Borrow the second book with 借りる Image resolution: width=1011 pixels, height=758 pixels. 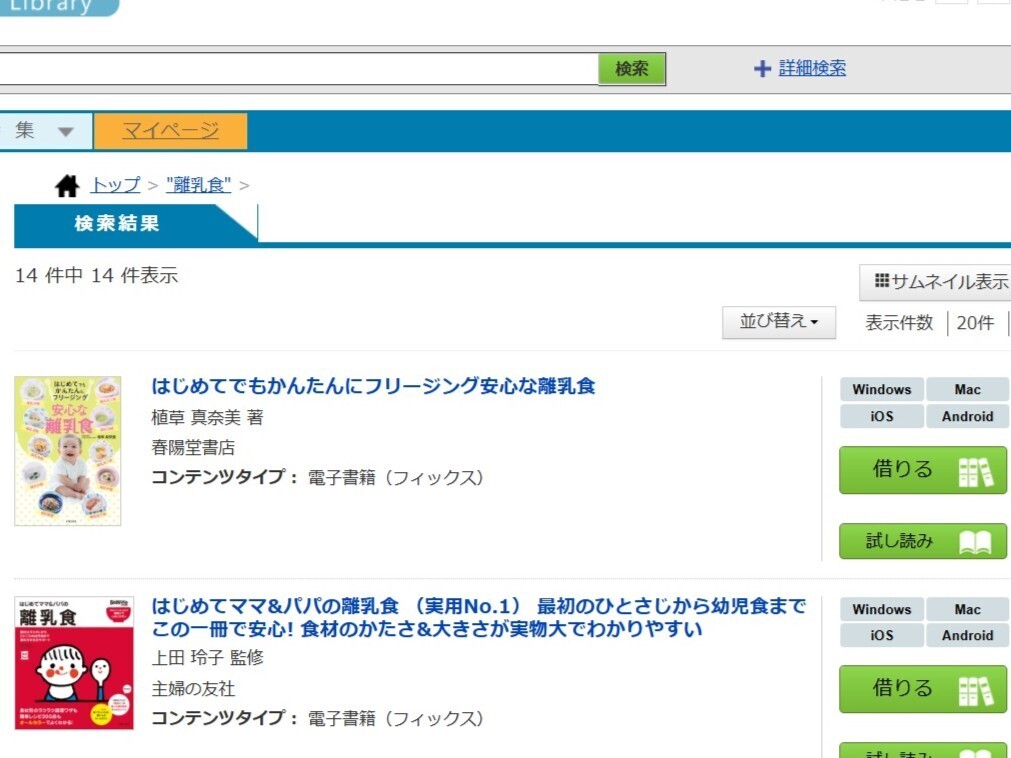[x=923, y=689]
